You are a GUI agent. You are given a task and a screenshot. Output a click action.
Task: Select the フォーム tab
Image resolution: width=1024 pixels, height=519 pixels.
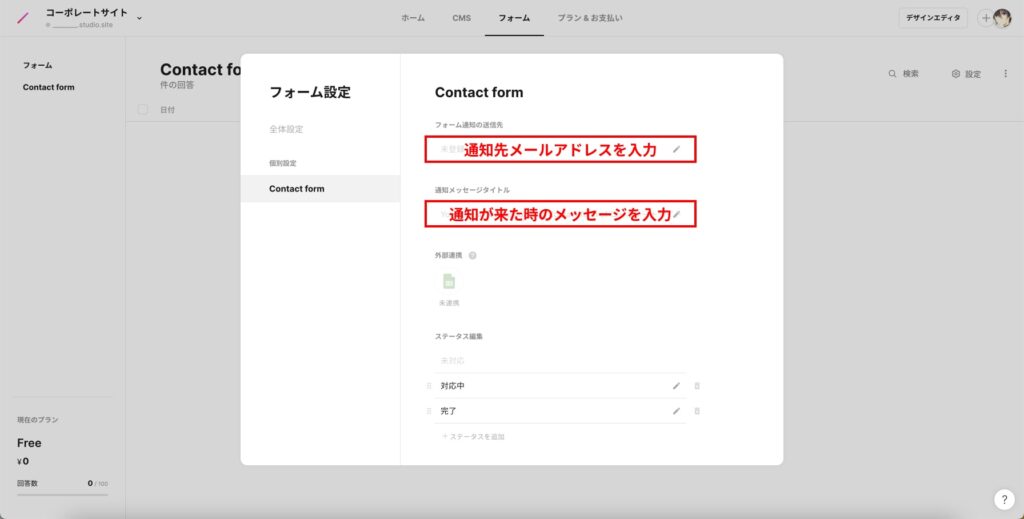pos(514,18)
